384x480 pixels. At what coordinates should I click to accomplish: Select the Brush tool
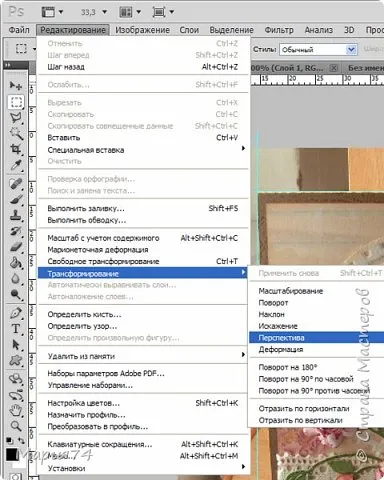(16, 200)
